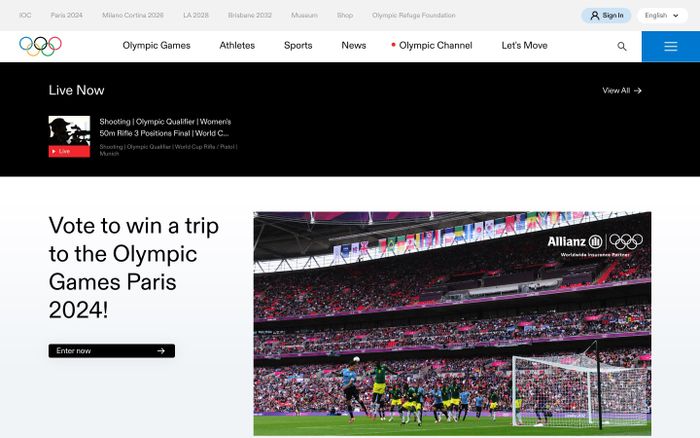Open the search magnifier icon

point(621,46)
